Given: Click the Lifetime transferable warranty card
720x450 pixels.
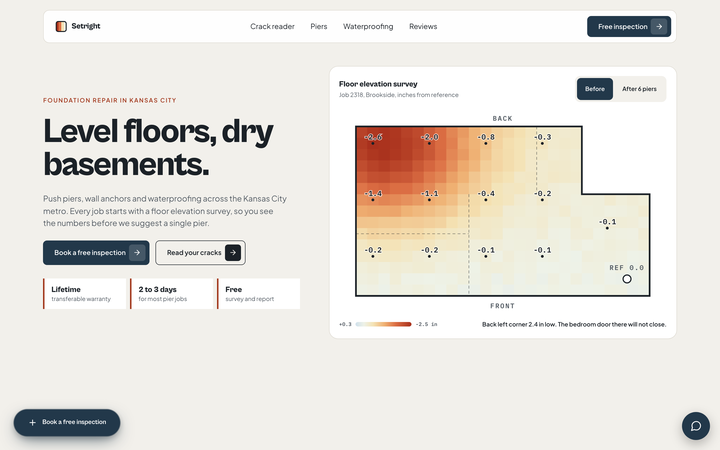Looking at the screenshot, I should [x=84, y=293].
